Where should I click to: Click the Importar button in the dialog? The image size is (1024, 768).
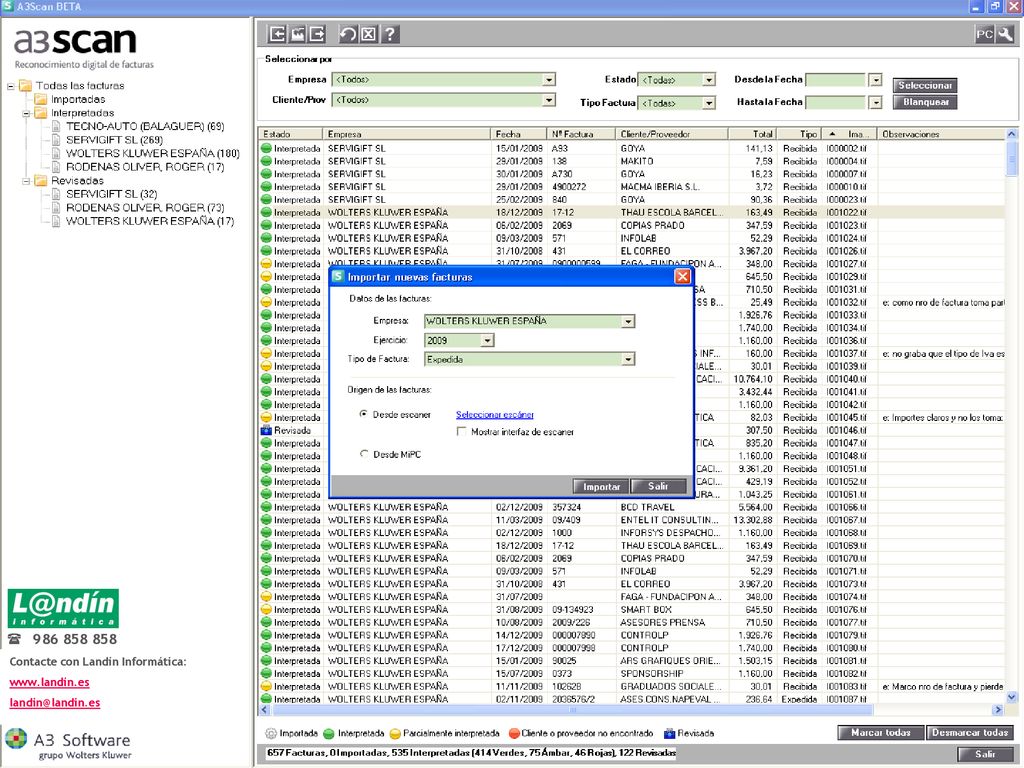[601, 487]
